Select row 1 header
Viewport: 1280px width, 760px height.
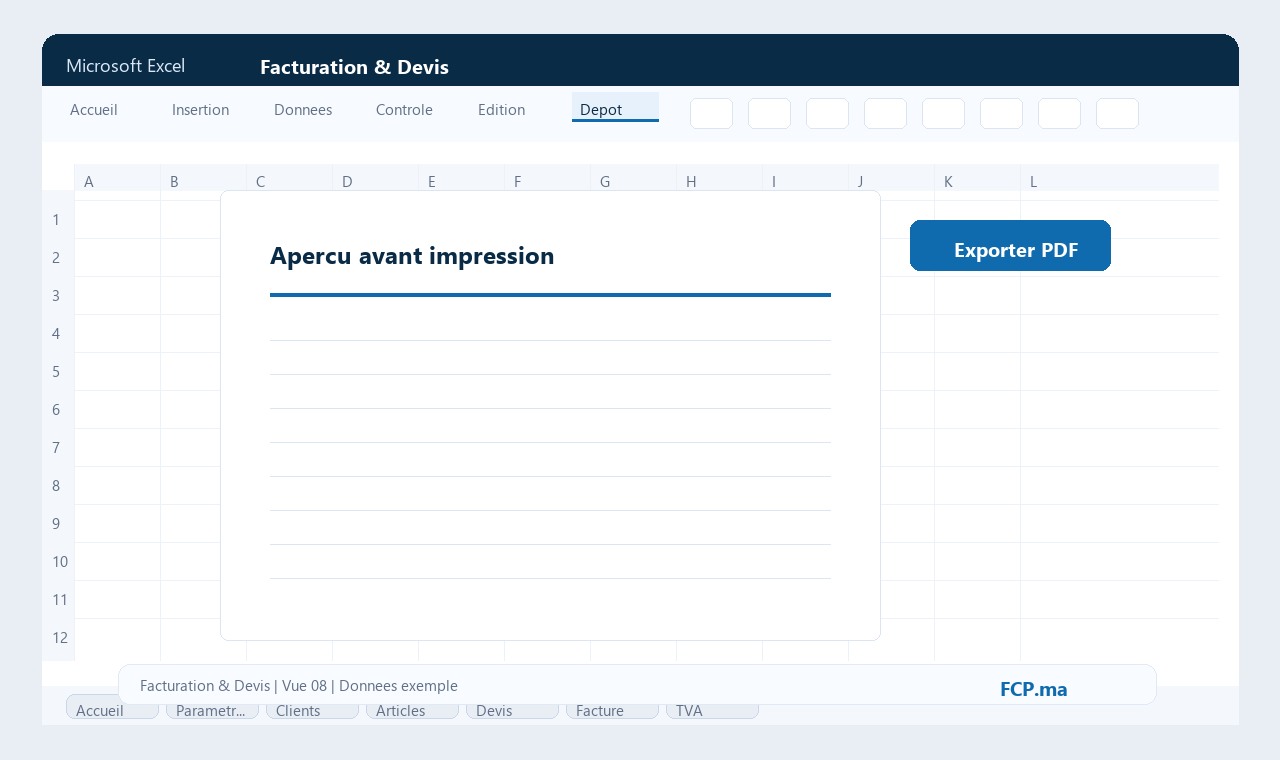pos(58,219)
